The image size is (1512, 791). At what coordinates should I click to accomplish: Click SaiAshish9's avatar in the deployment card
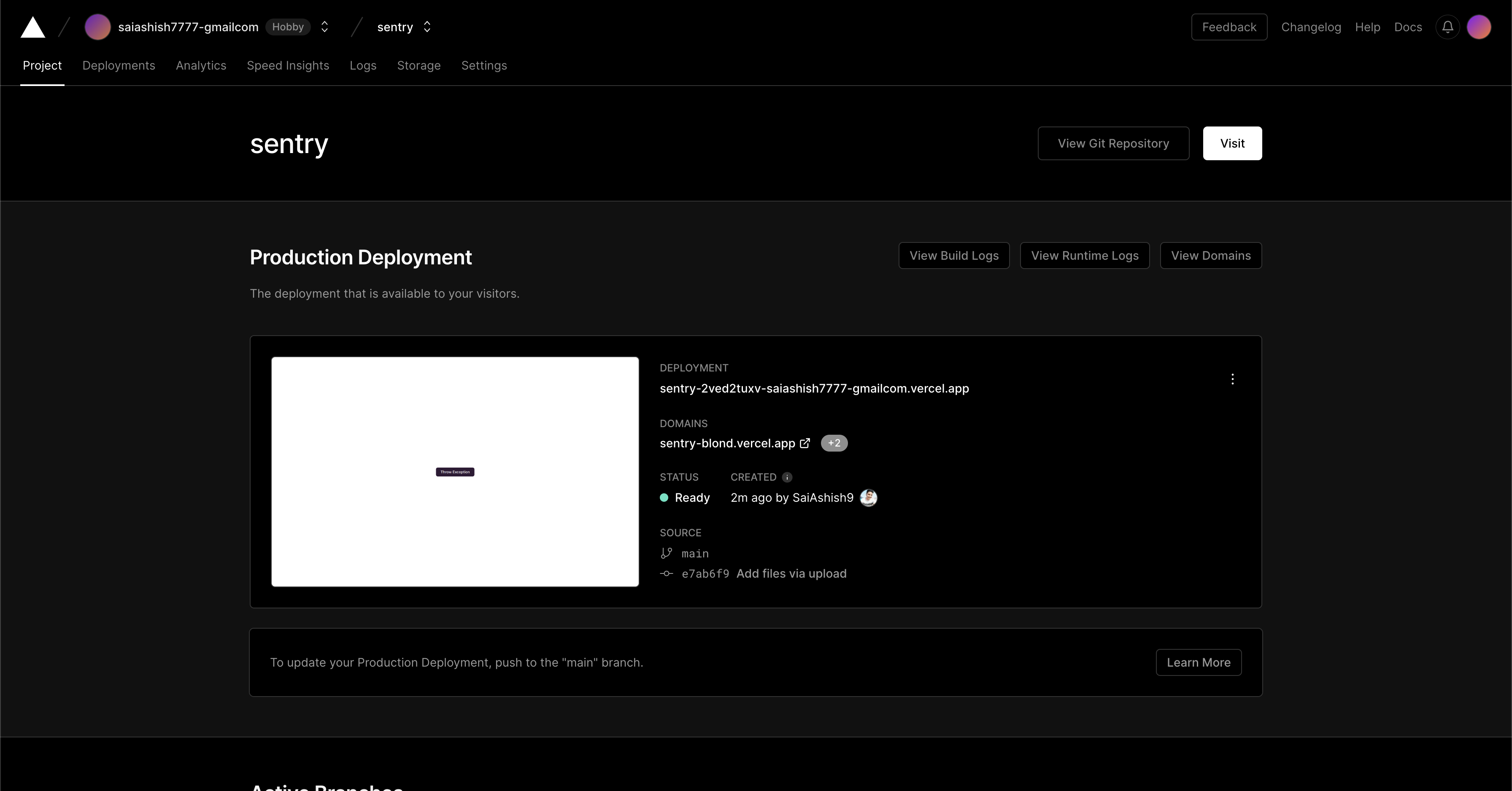[x=869, y=498]
